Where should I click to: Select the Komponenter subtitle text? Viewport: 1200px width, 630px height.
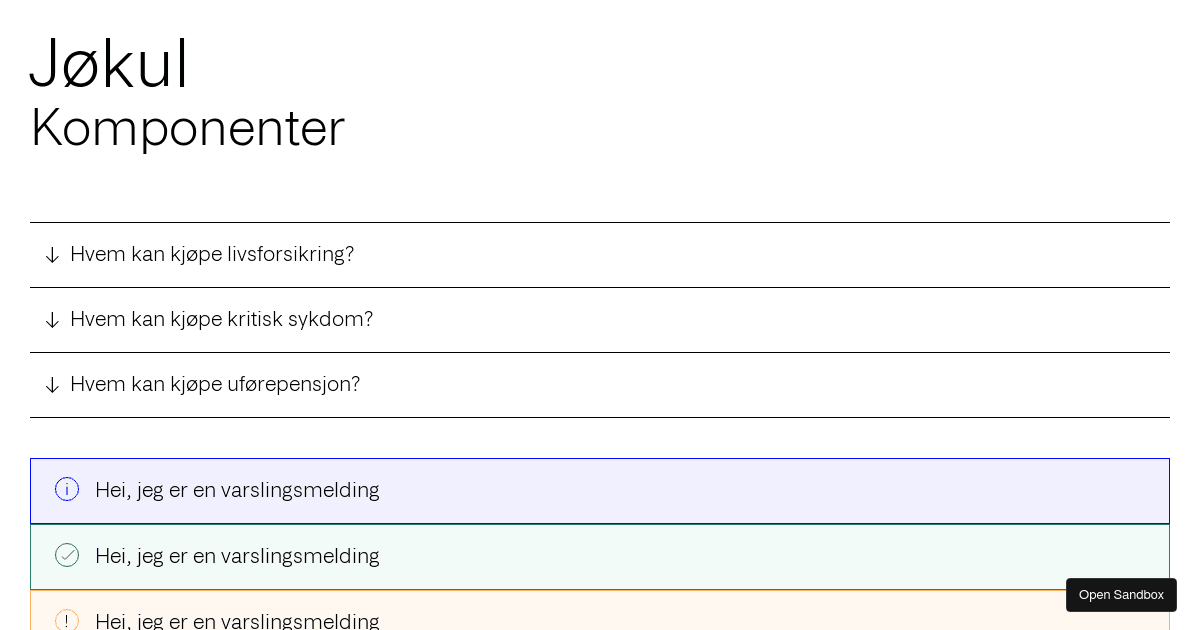187,128
